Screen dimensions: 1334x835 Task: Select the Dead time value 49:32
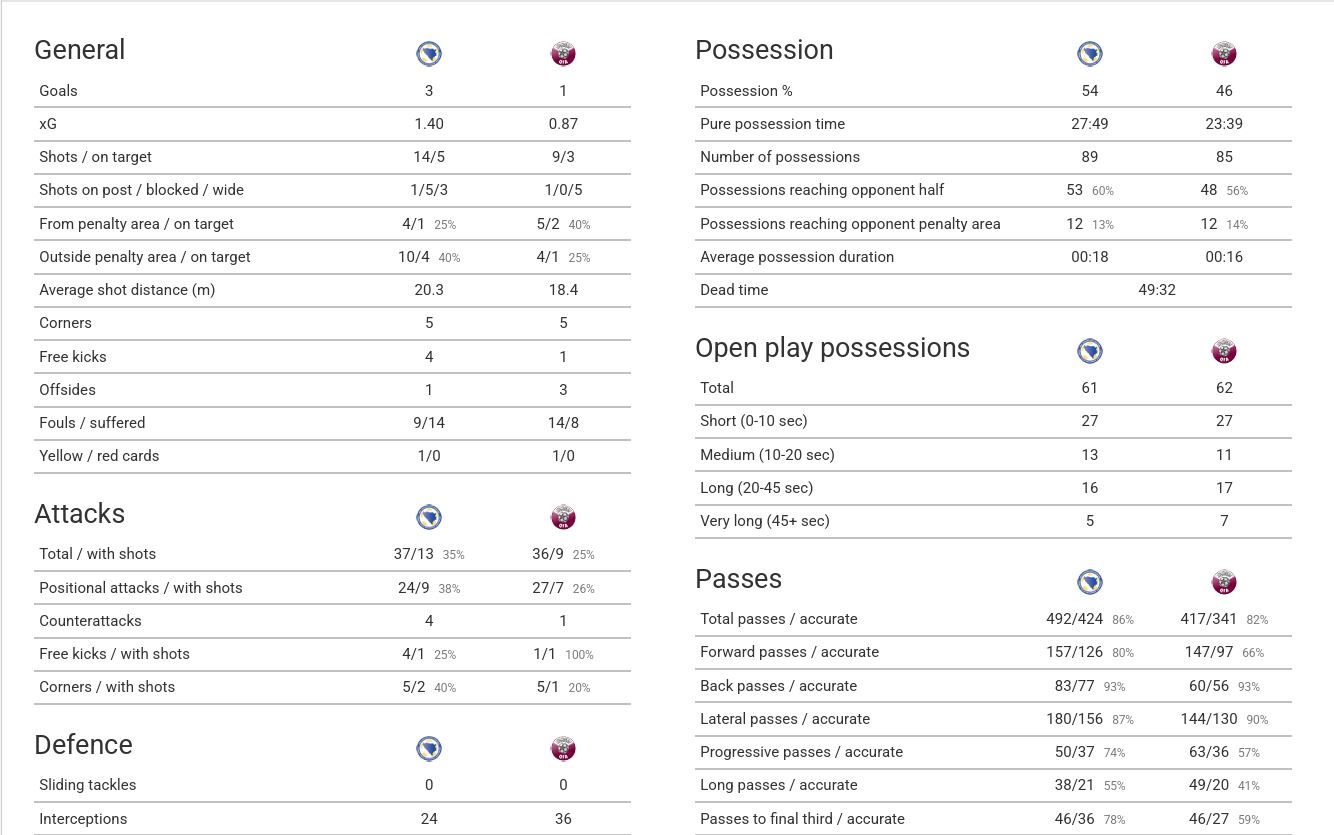pyautogui.click(x=1156, y=290)
